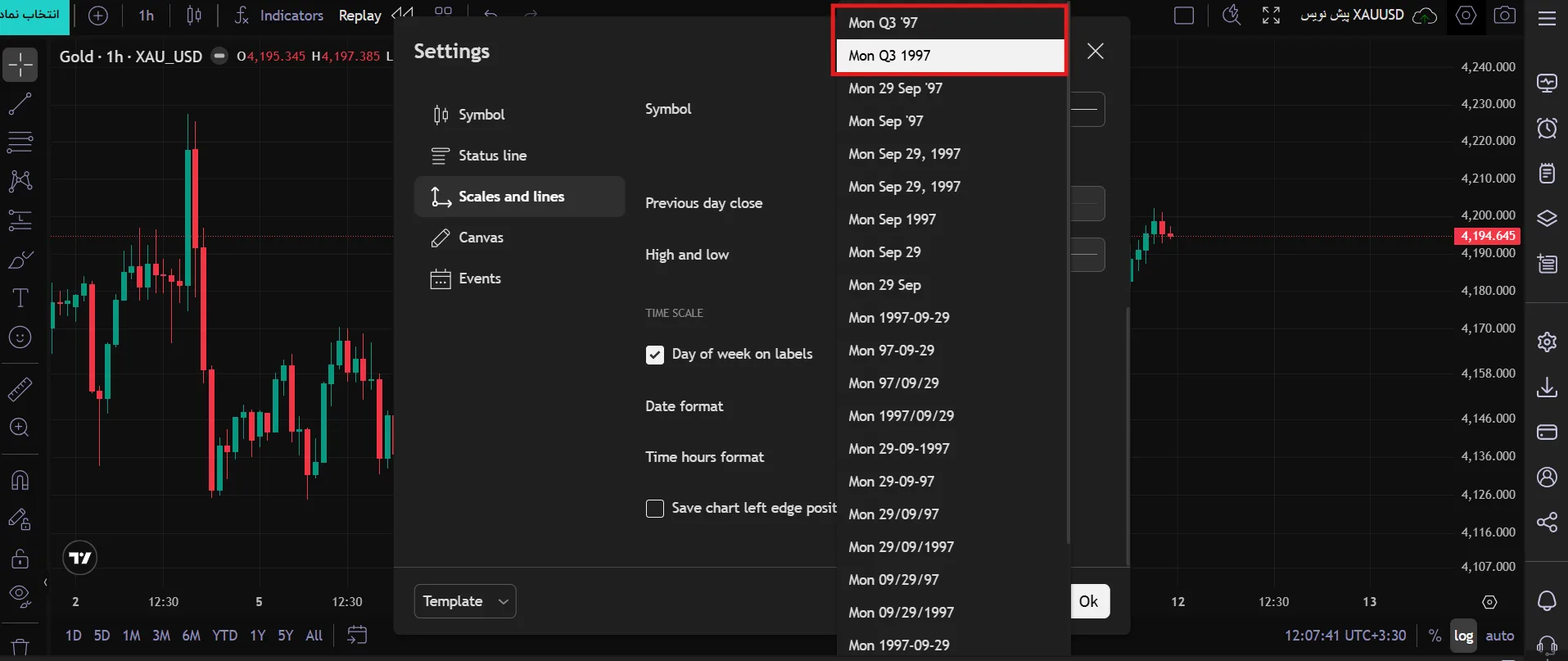
Task: Confirm settings with Ok button
Action: coord(1089,601)
